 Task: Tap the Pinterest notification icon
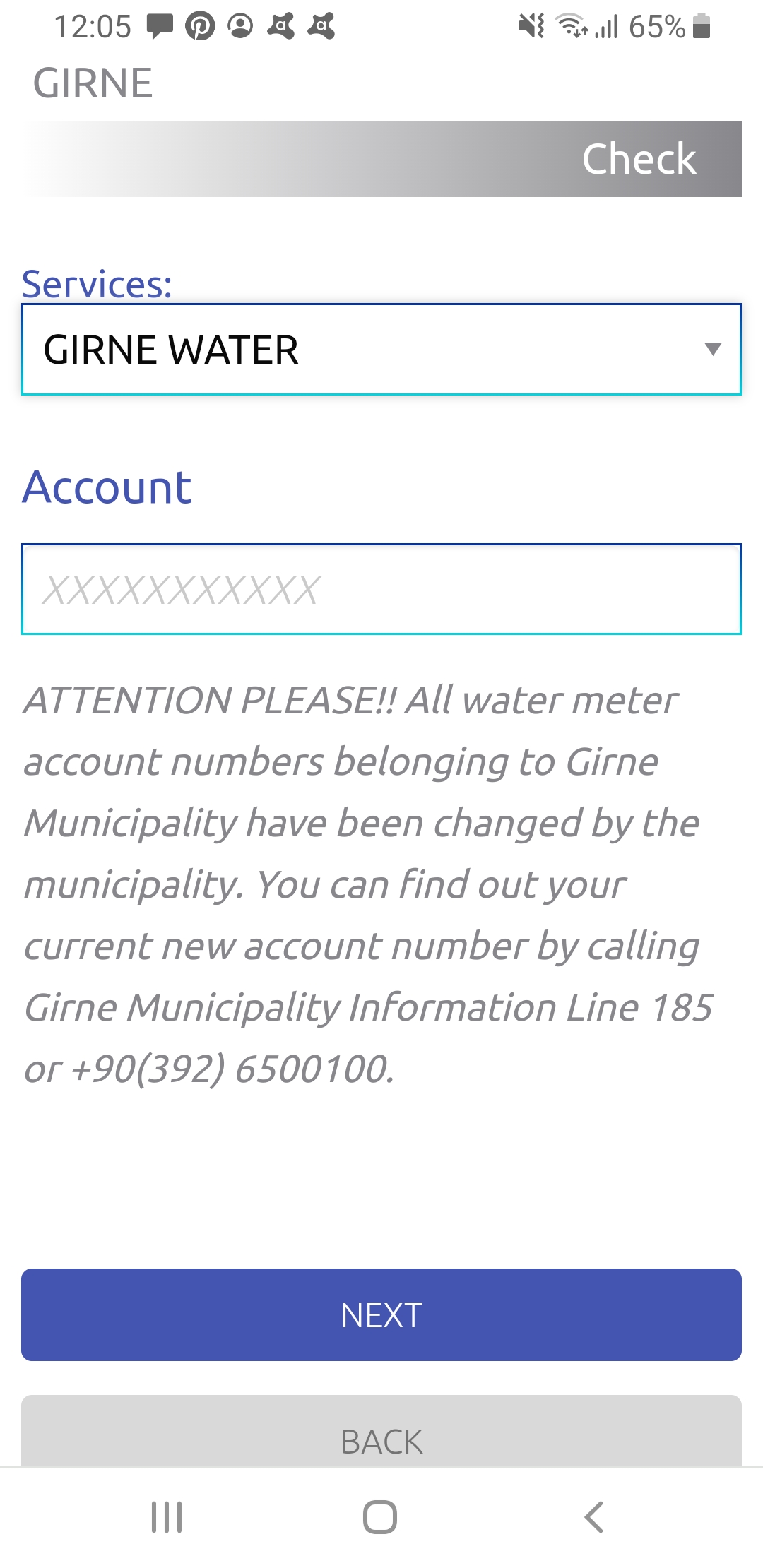(x=200, y=26)
